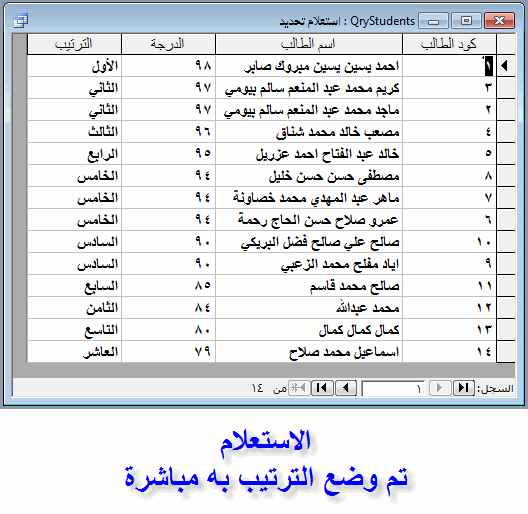
Task: Click the grade cell showing ٨٥
Action: 168,286
